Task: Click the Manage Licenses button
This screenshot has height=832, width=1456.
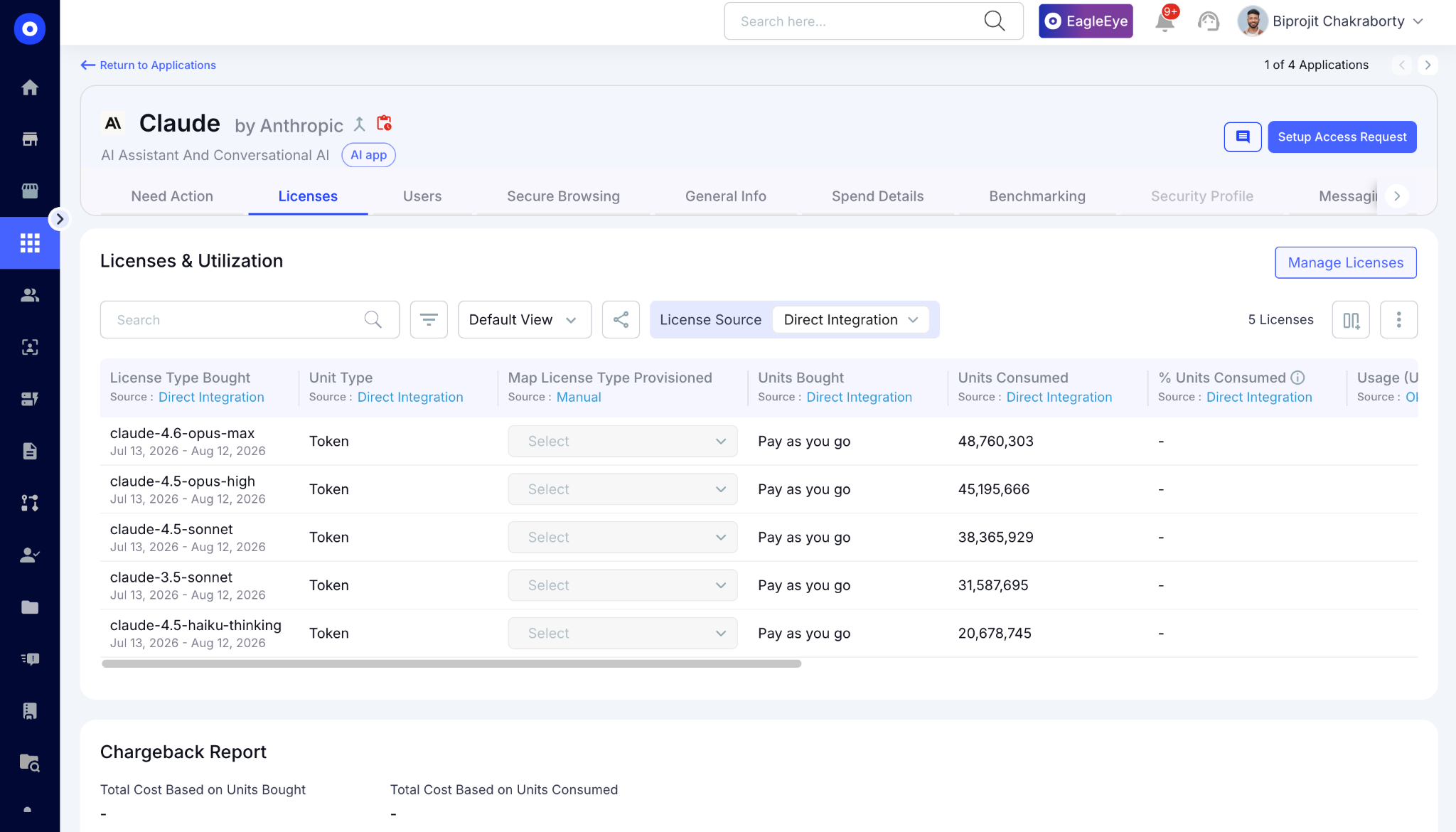Action: coord(1346,262)
